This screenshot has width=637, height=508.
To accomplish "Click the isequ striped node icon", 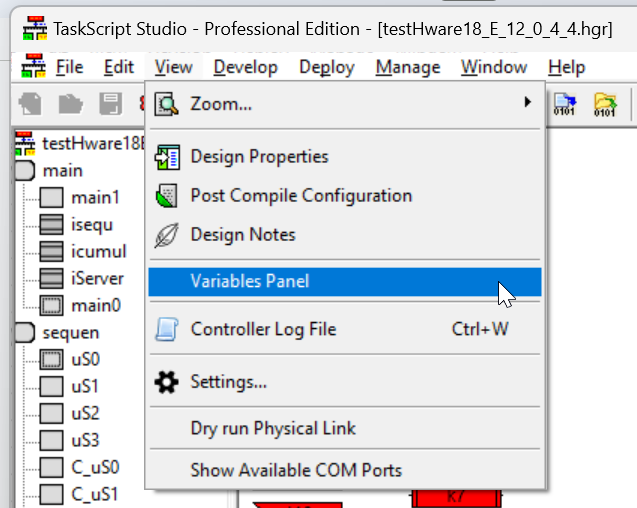I will tap(51, 225).
